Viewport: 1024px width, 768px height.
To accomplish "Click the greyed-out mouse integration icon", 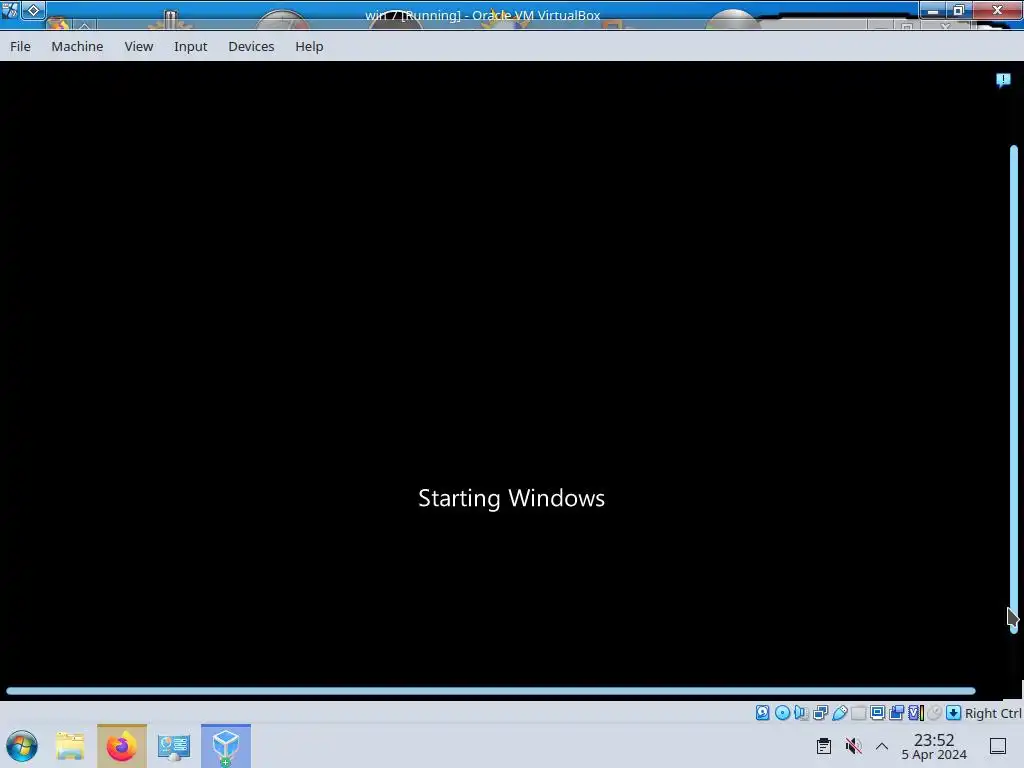I will [x=935, y=712].
